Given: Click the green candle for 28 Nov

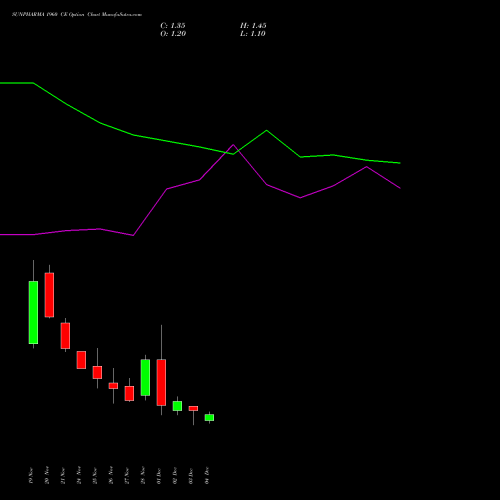Looking at the screenshot, I should pyautogui.click(x=145, y=377).
